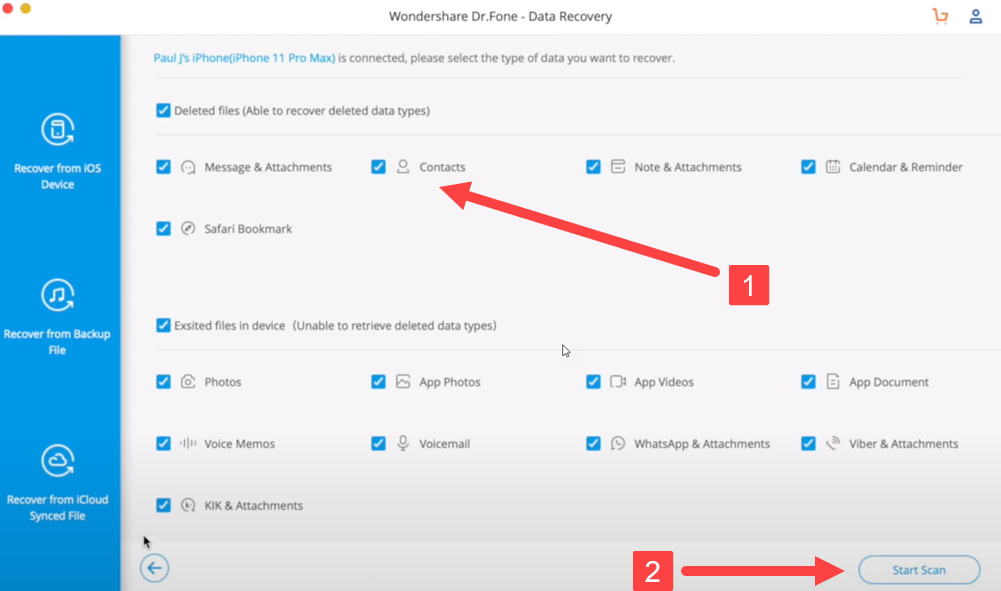Select Recover from iCloud Synced File label
The width and height of the screenshot is (1001, 591).
pyautogui.click(x=57, y=507)
